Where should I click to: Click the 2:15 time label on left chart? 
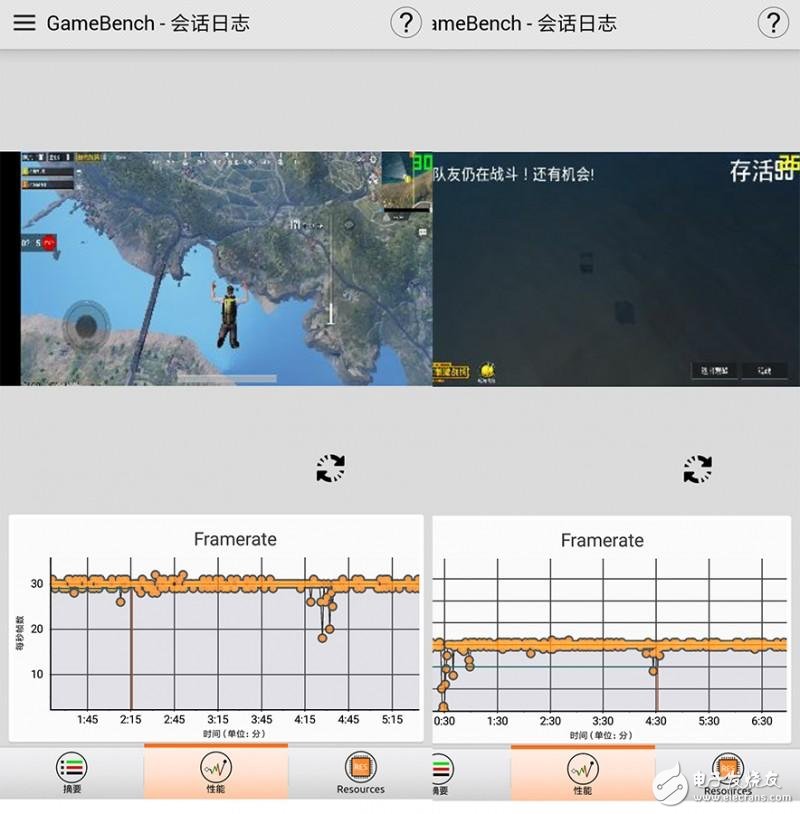click(131, 720)
